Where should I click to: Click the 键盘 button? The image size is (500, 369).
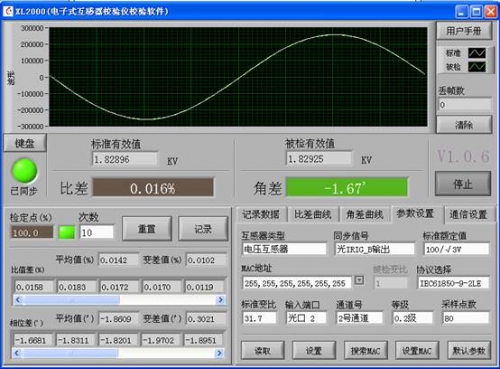coord(25,143)
